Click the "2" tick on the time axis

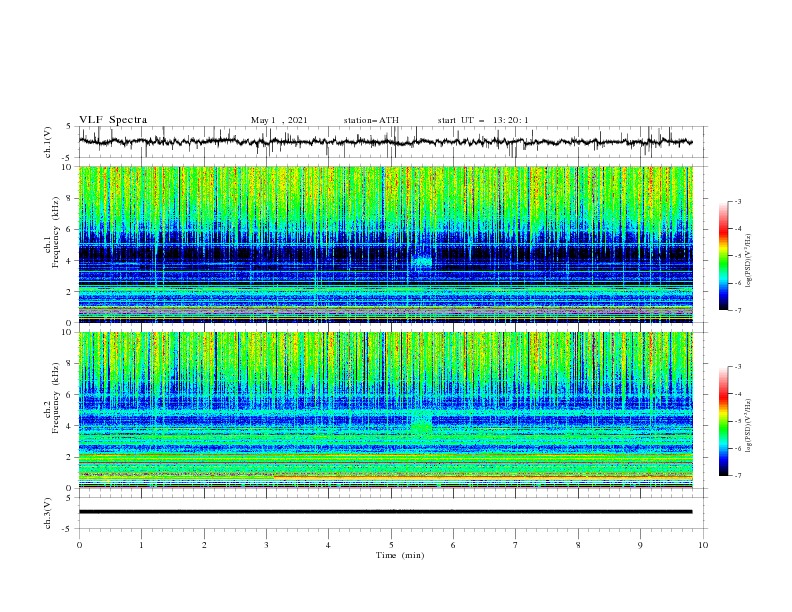204,545
